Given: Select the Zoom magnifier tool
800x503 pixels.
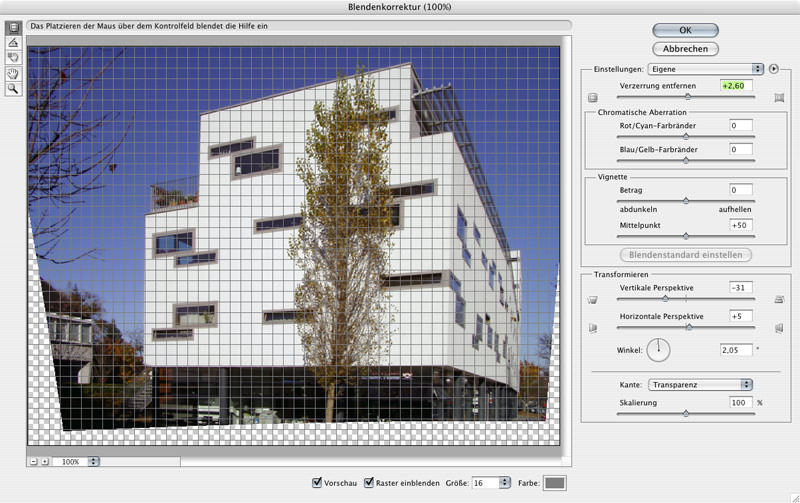Looking at the screenshot, I should 13,89.
